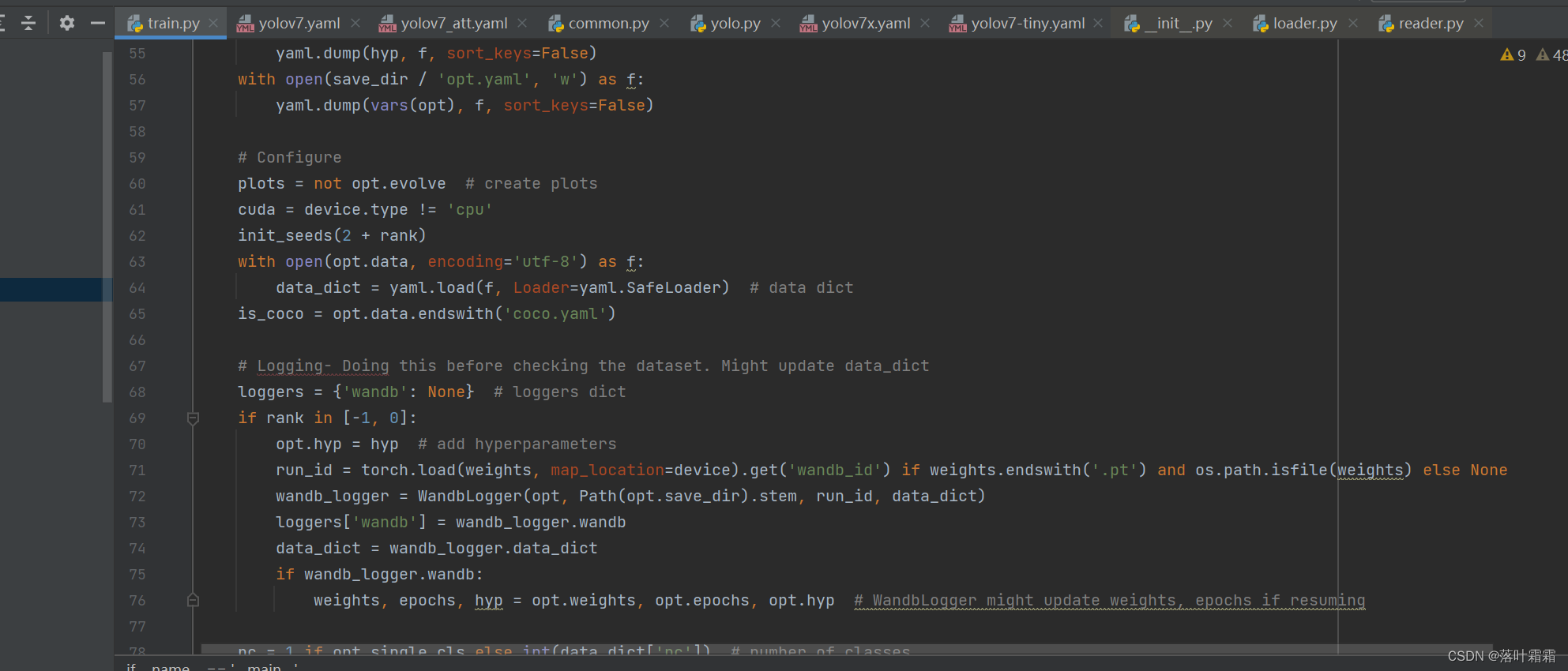Open inspection warnings indicator showing 9
The image size is (1568, 671).
click(1513, 55)
